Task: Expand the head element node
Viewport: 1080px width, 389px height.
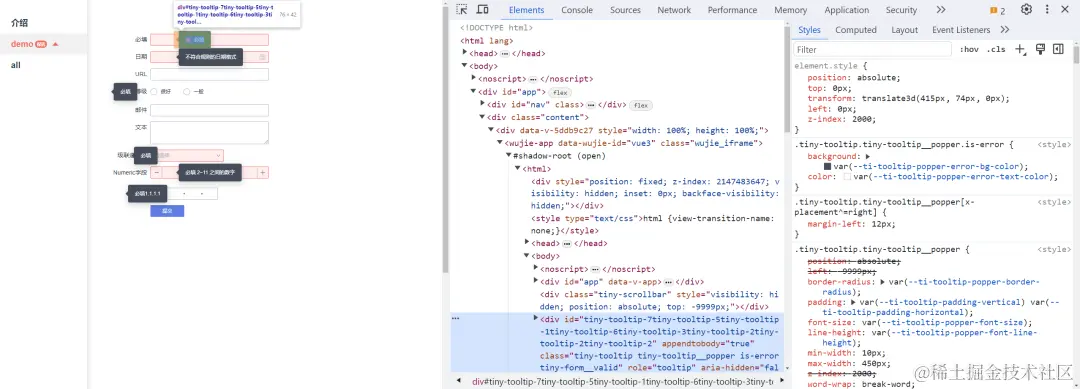Action: (464, 53)
